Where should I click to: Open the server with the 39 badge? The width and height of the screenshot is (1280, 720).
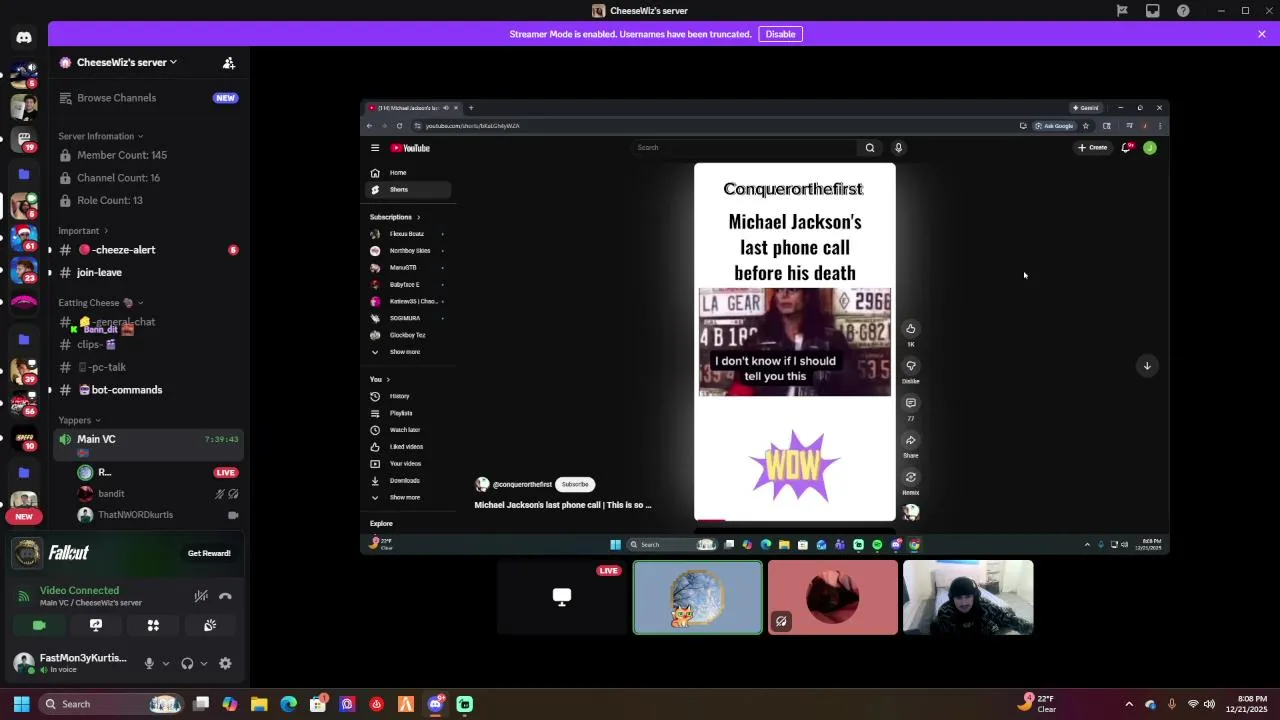pyautogui.click(x=24, y=372)
